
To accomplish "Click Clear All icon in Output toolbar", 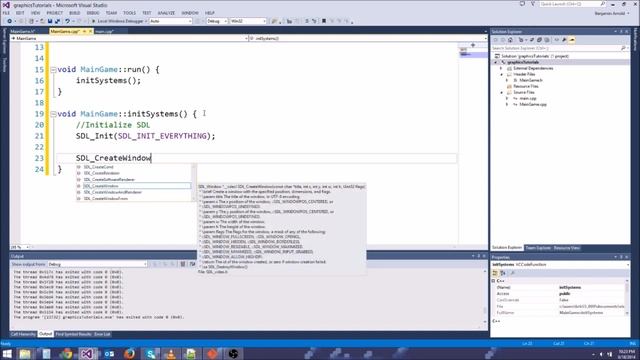I will coord(183,264).
